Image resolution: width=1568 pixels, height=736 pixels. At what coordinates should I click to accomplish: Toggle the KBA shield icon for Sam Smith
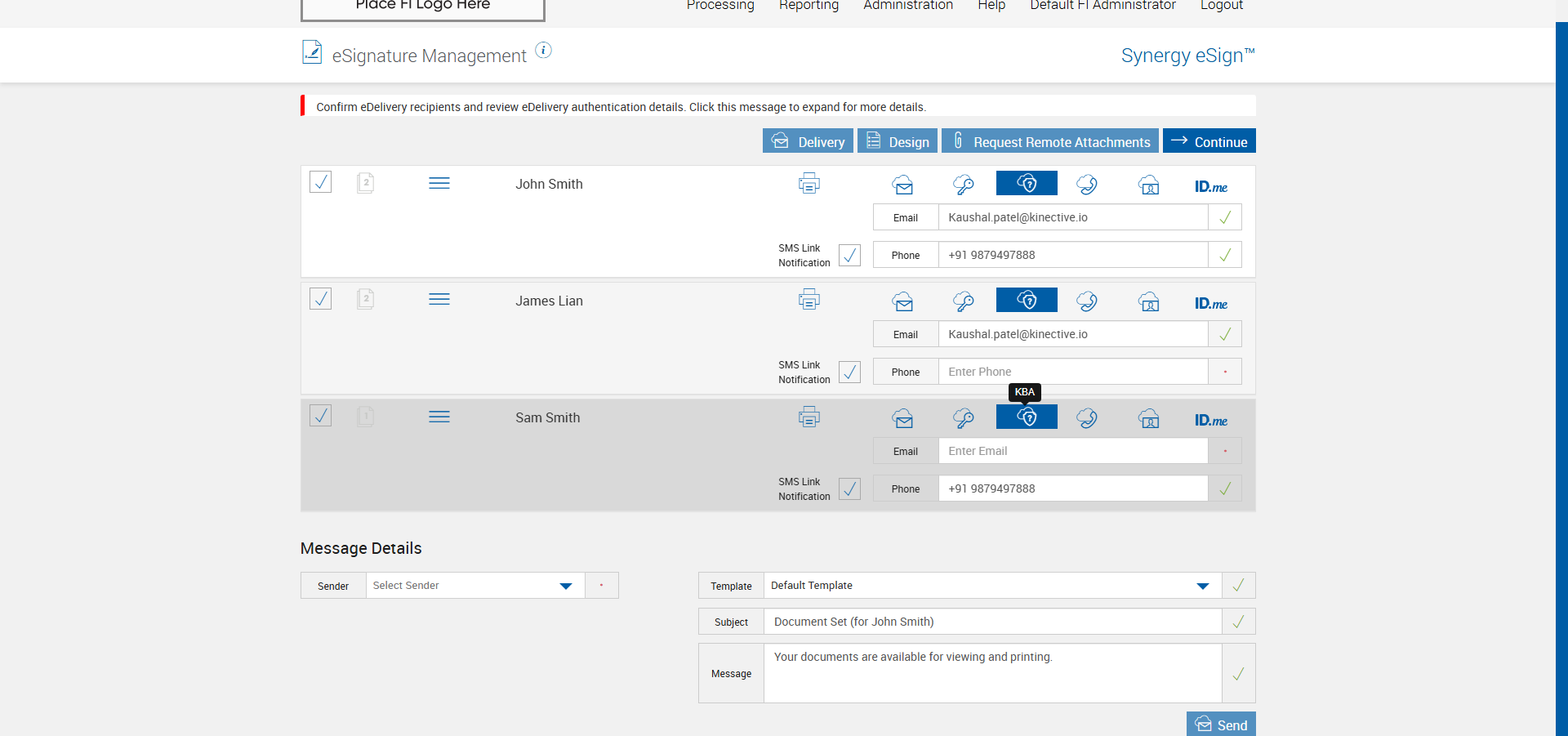(1027, 417)
